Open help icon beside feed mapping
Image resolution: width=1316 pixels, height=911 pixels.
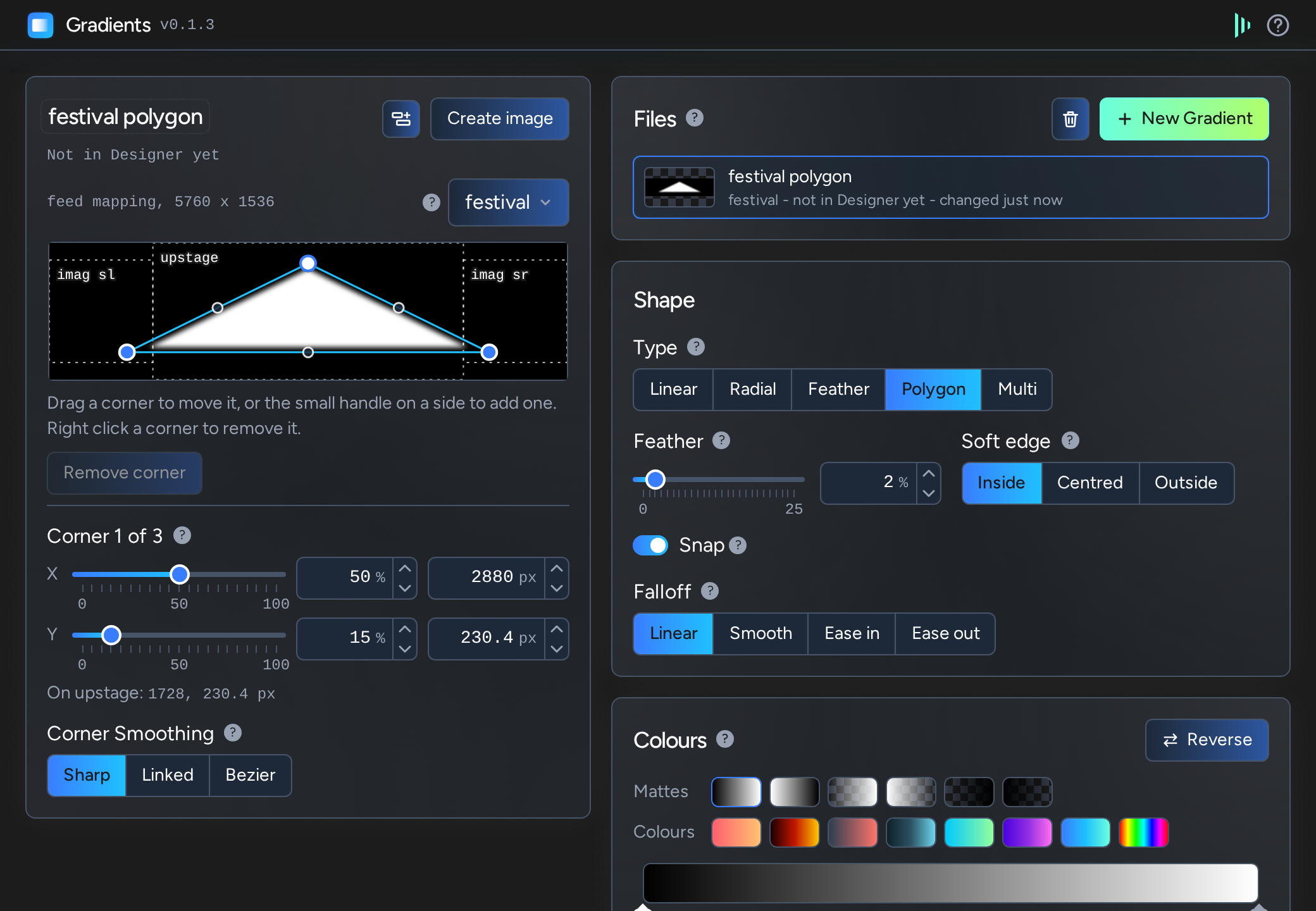click(x=431, y=202)
